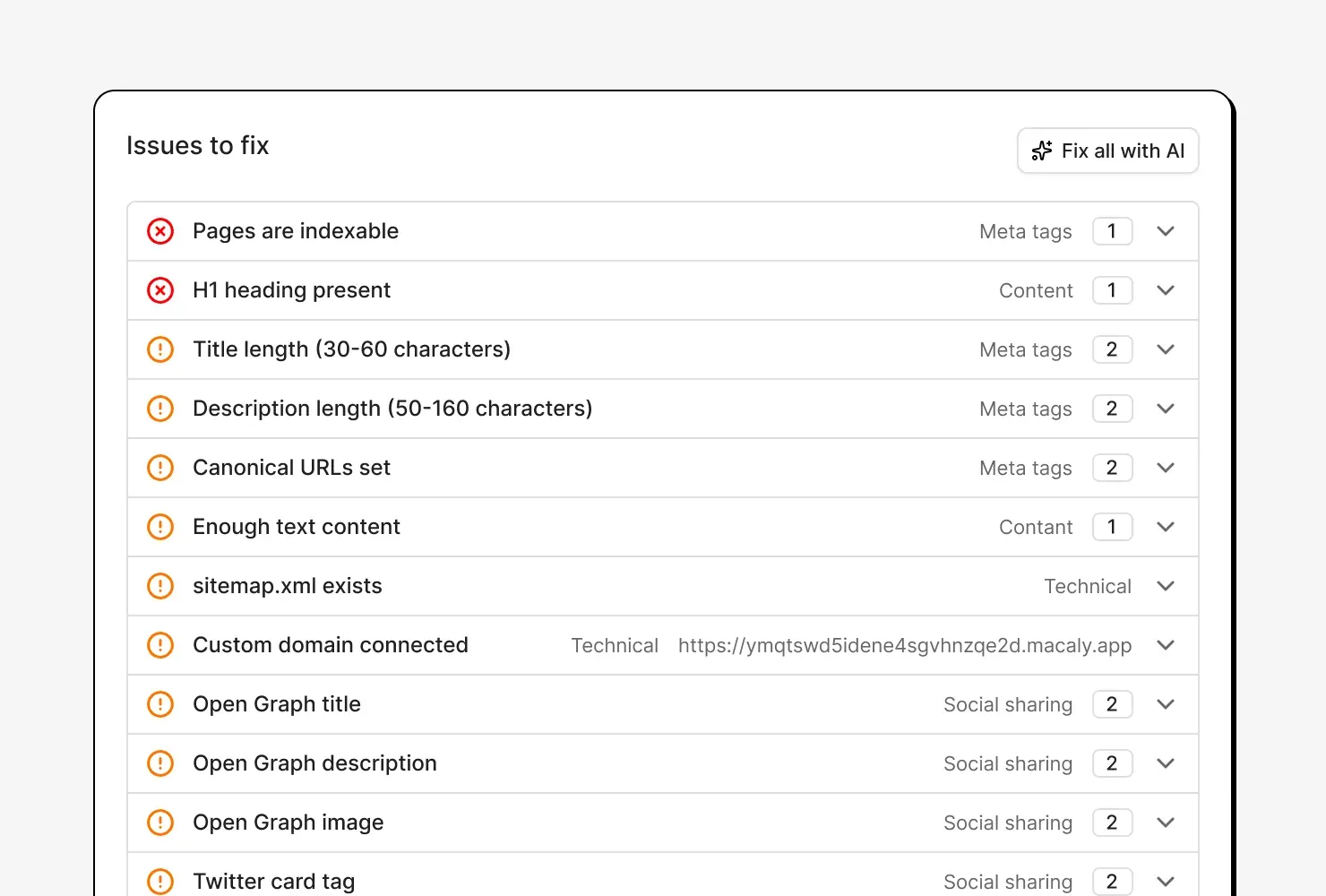This screenshot has width=1326, height=896.
Task: Click red error icon beside Pages are indexable
Action: coord(160,231)
